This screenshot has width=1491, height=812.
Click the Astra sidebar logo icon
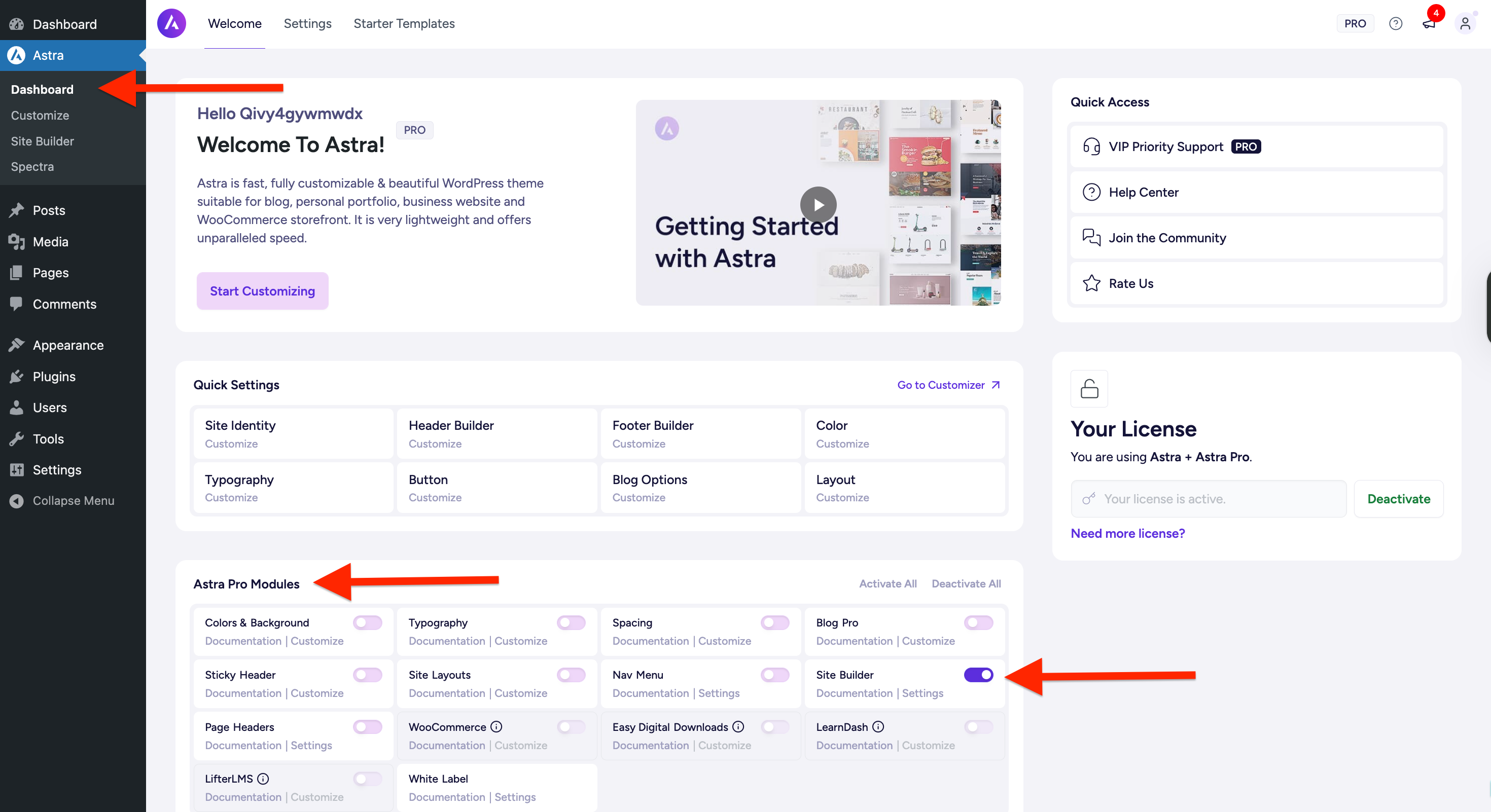pos(16,56)
